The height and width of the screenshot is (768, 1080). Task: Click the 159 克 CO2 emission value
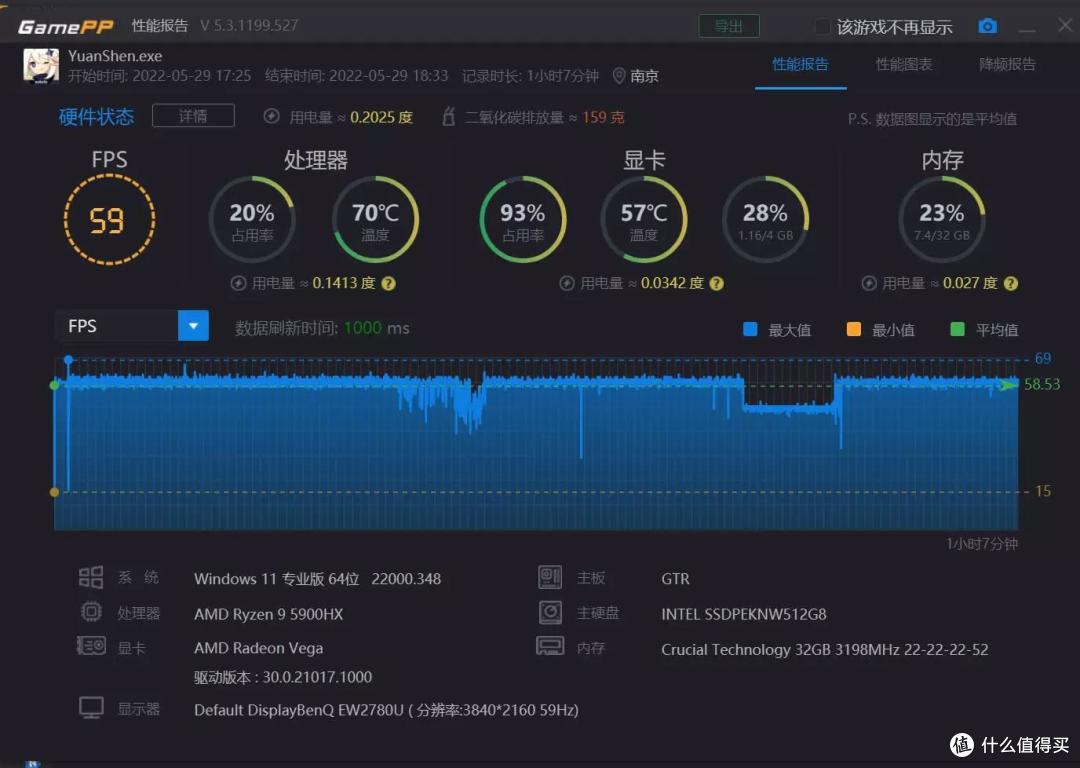[x=603, y=117]
